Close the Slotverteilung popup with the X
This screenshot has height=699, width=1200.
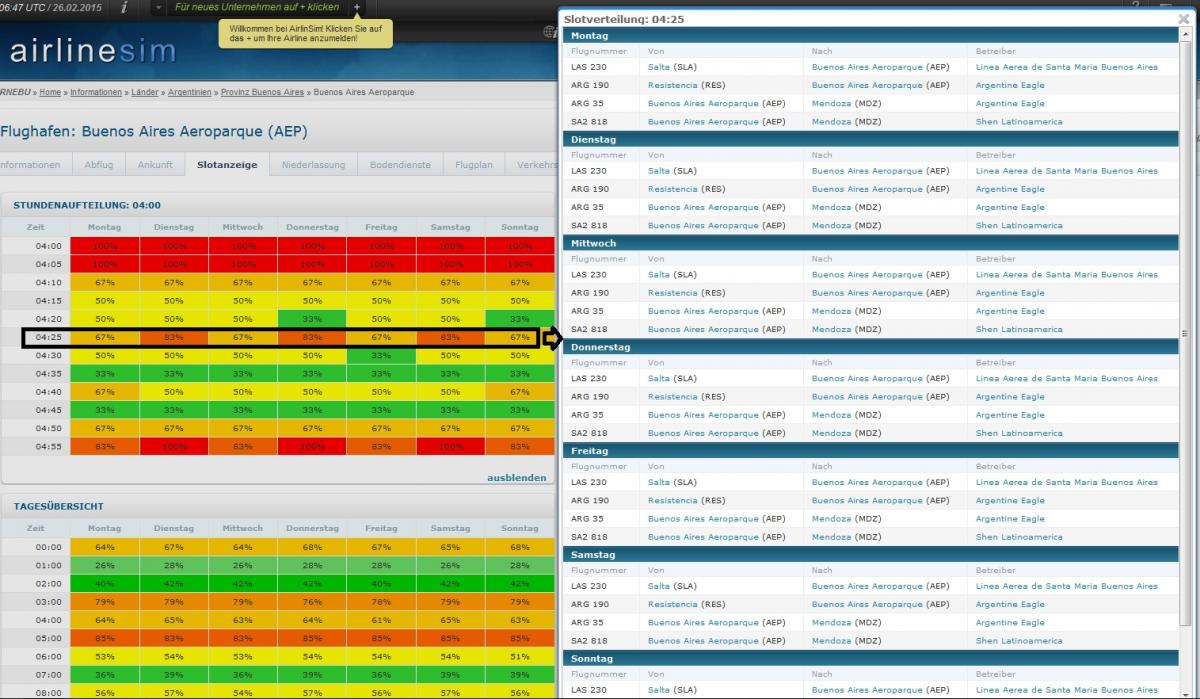point(1184,19)
